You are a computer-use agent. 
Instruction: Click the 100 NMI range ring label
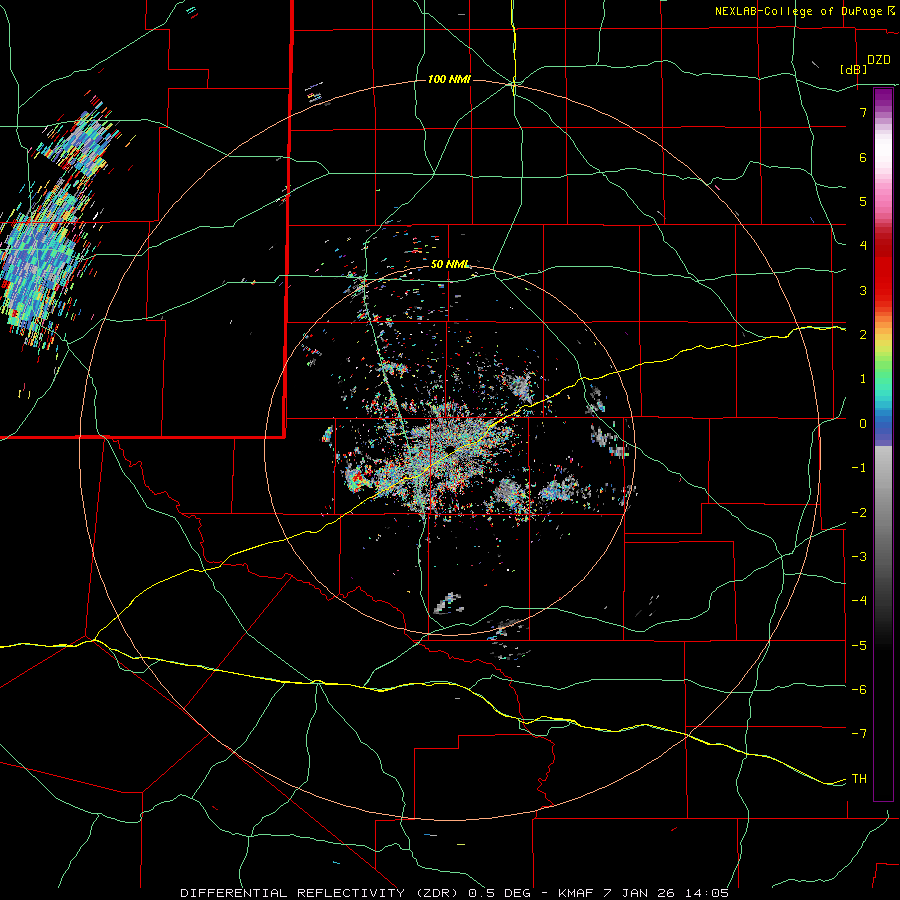449,79
